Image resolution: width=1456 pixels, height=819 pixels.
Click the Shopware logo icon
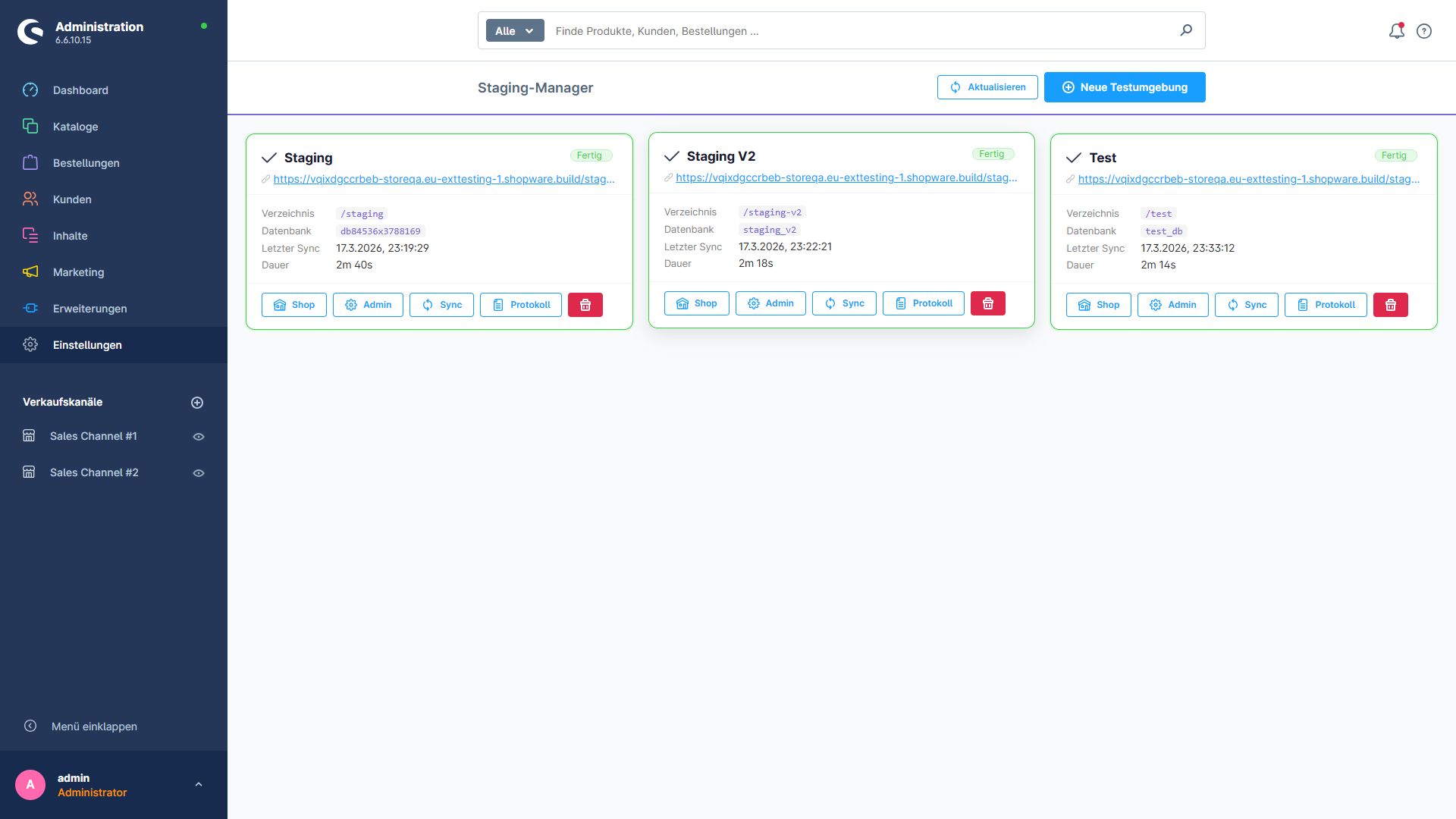click(30, 32)
